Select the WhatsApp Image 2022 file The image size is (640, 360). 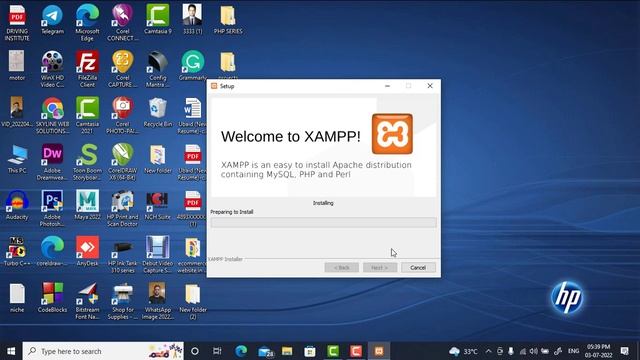[158, 302]
